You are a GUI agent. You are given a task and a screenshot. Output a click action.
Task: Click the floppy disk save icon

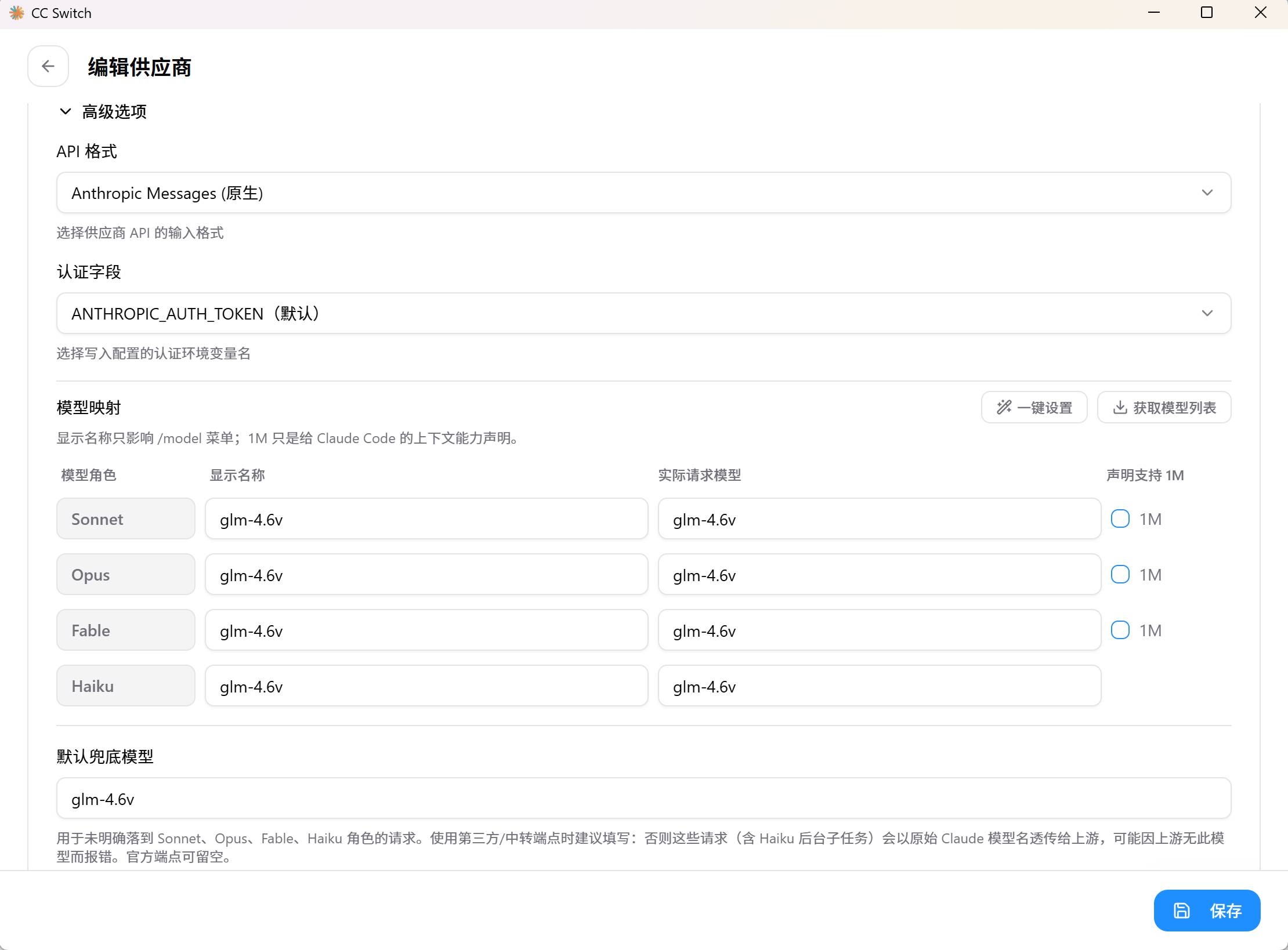tap(1182, 911)
